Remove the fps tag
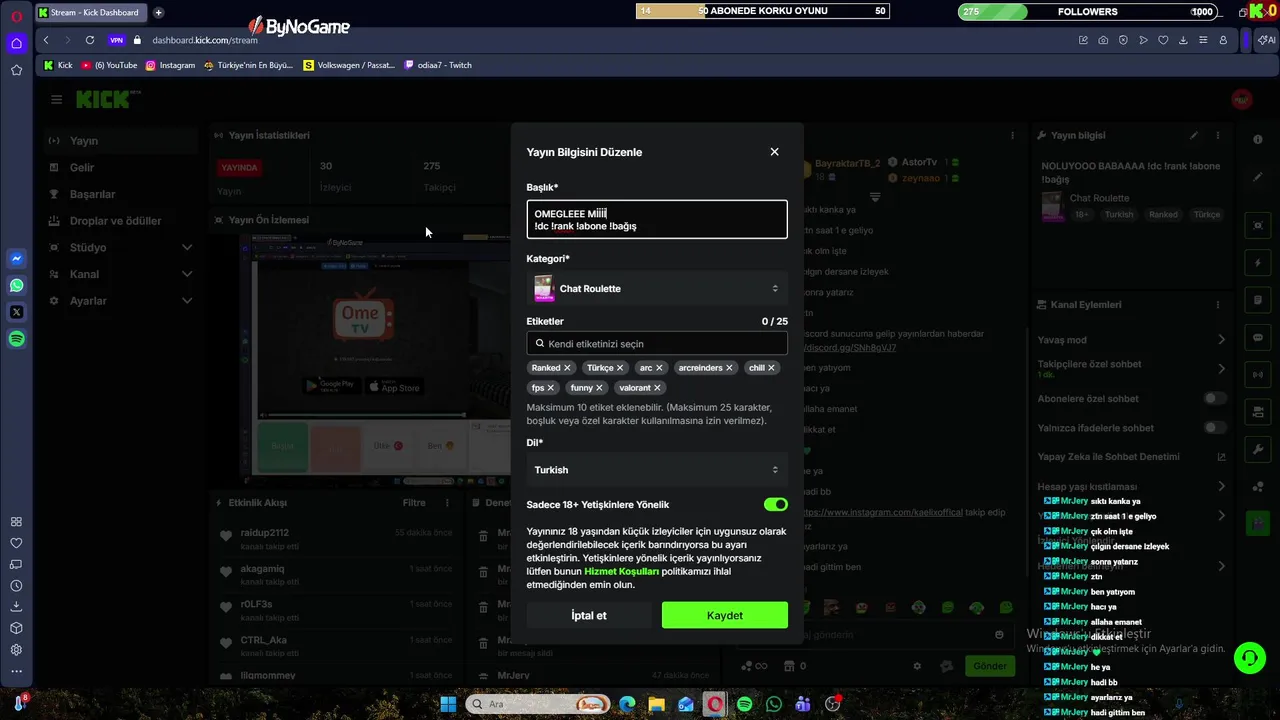The image size is (1280, 720). pos(550,388)
